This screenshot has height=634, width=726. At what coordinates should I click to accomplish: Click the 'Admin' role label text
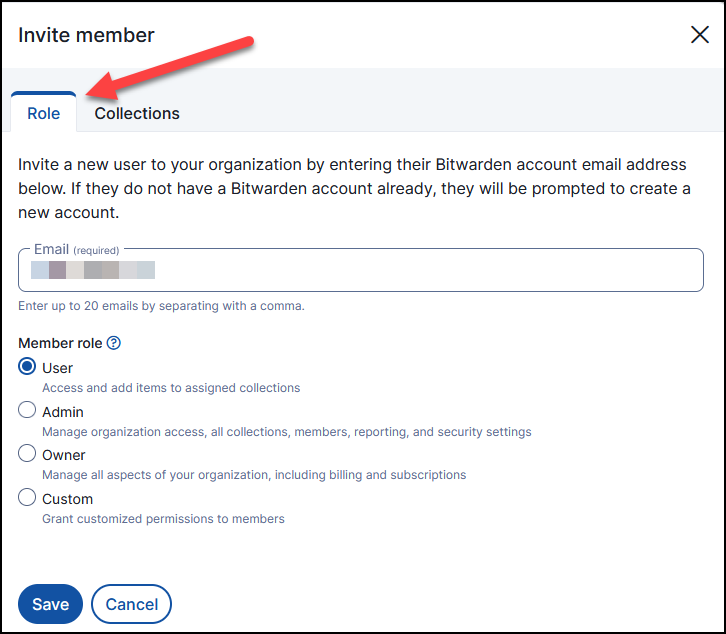tap(62, 411)
